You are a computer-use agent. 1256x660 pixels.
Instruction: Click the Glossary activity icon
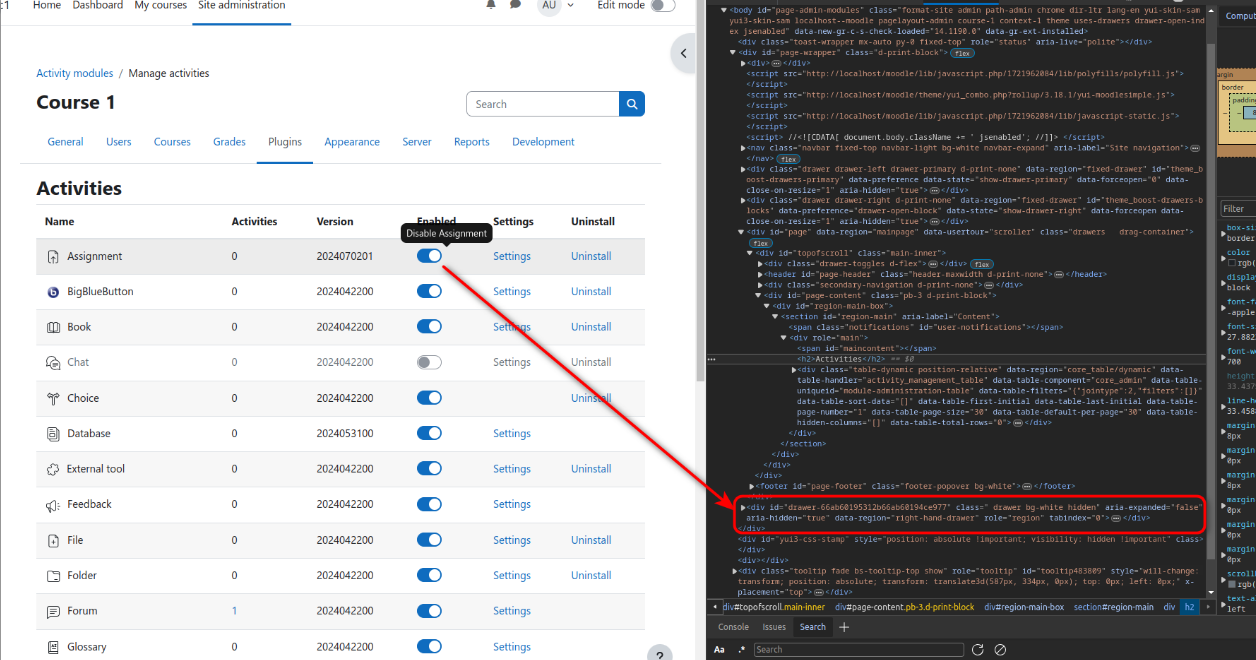pos(53,647)
